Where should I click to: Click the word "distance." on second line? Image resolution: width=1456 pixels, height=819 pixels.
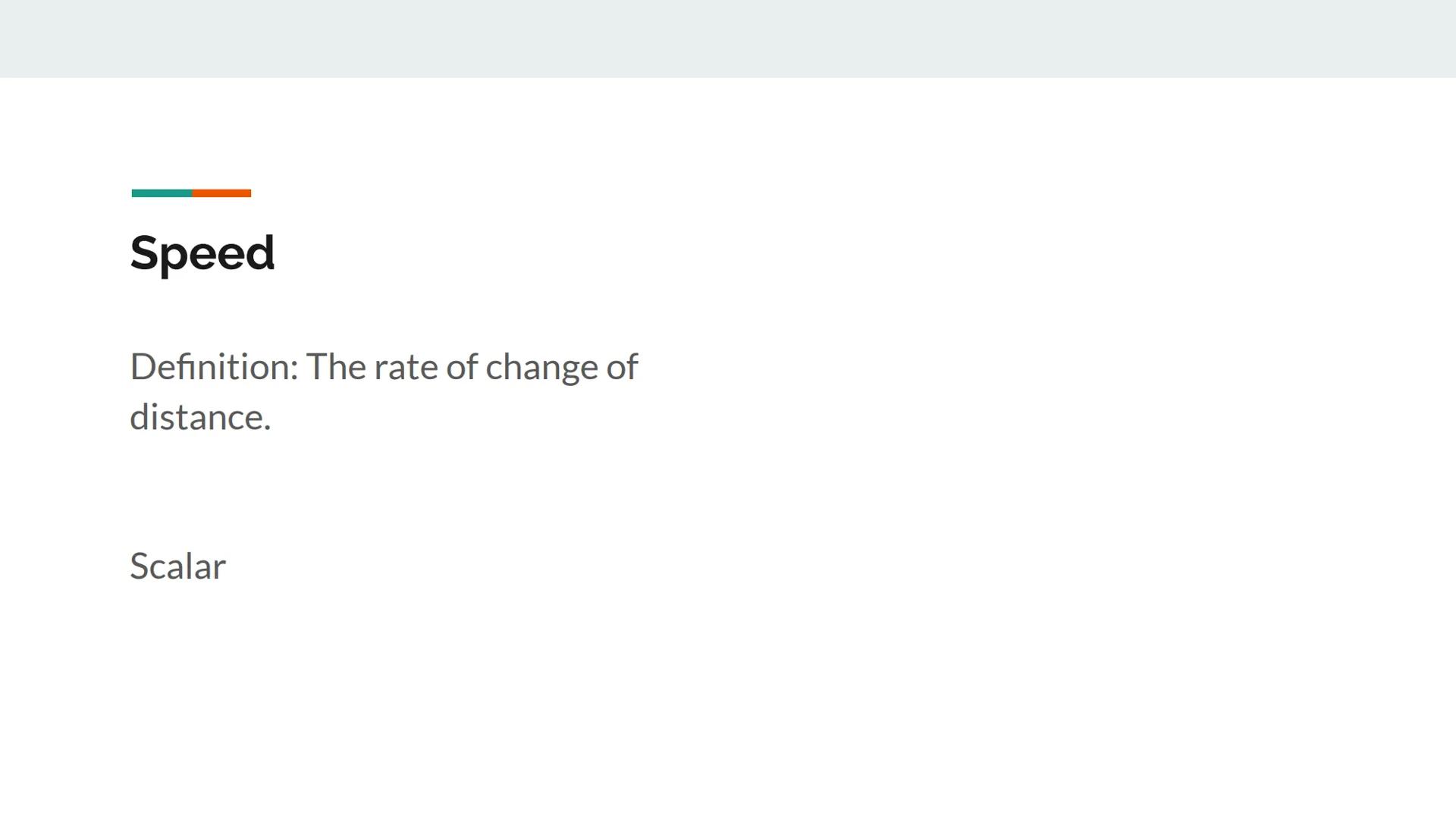(x=199, y=417)
